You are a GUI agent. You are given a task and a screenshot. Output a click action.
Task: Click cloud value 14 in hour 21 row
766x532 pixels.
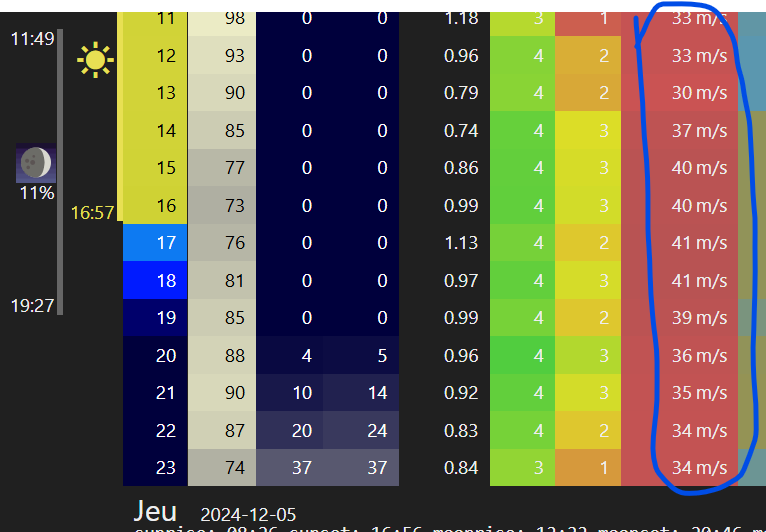(361, 392)
